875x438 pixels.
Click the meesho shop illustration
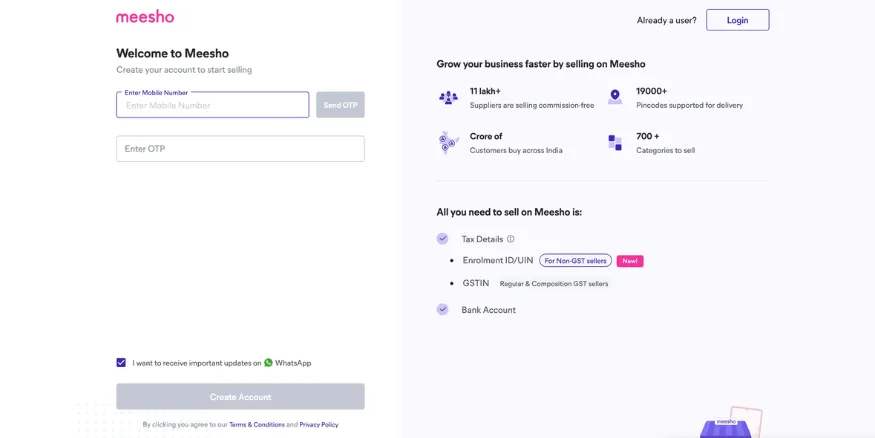pos(731,423)
